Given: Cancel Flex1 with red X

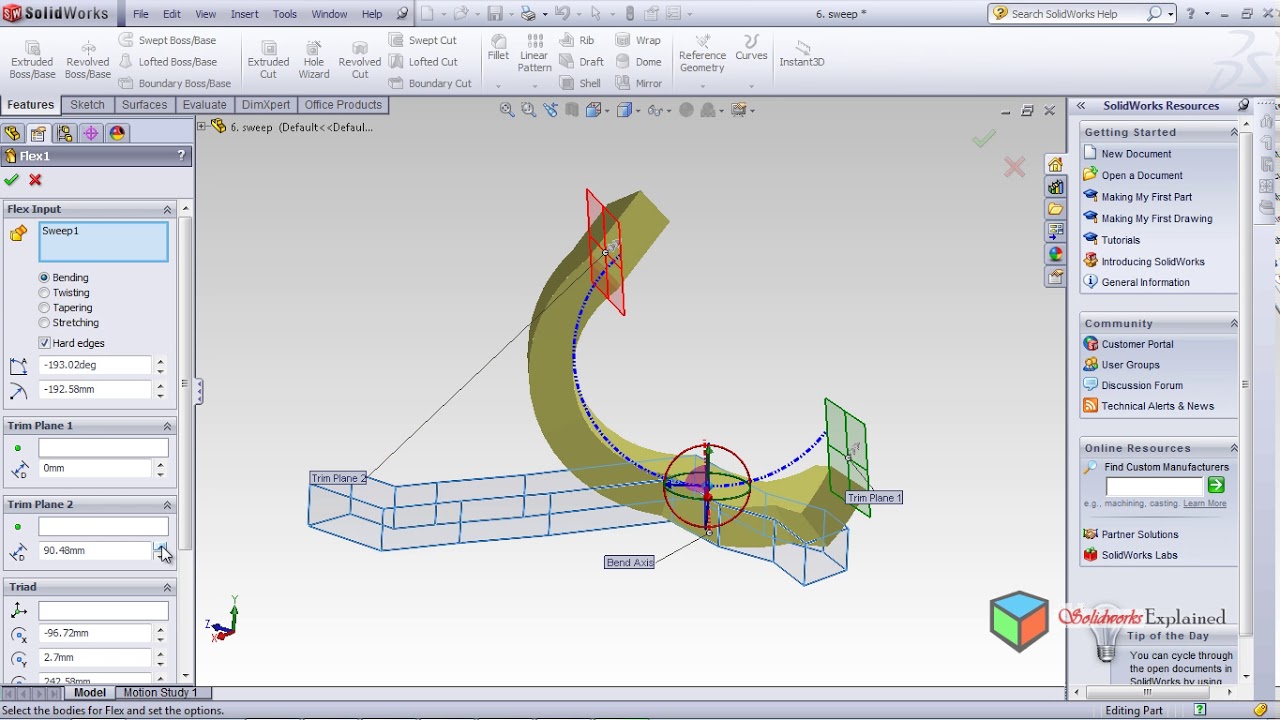Looking at the screenshot, I should pos(36,180).
